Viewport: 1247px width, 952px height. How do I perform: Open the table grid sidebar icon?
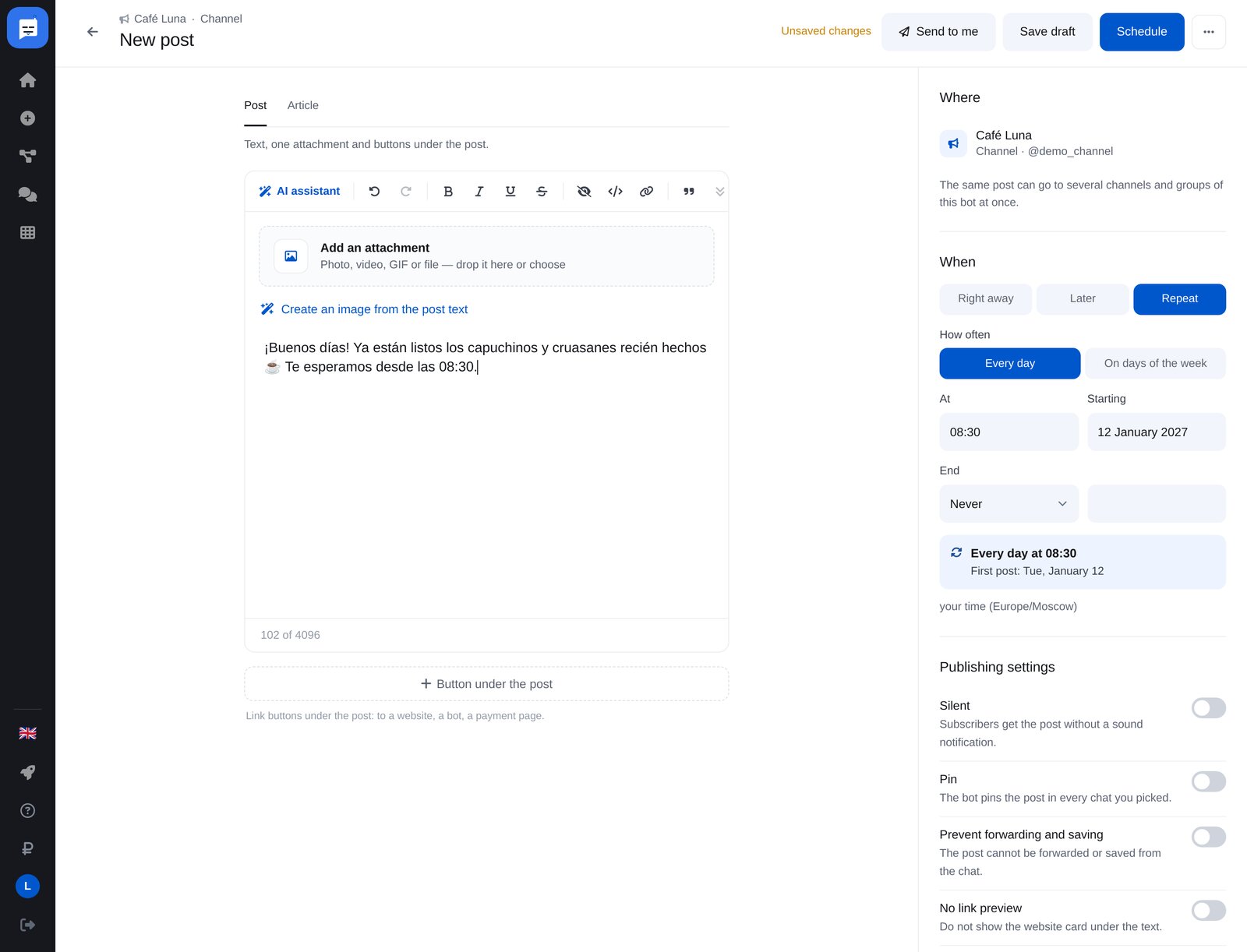[x=27, y=232]
